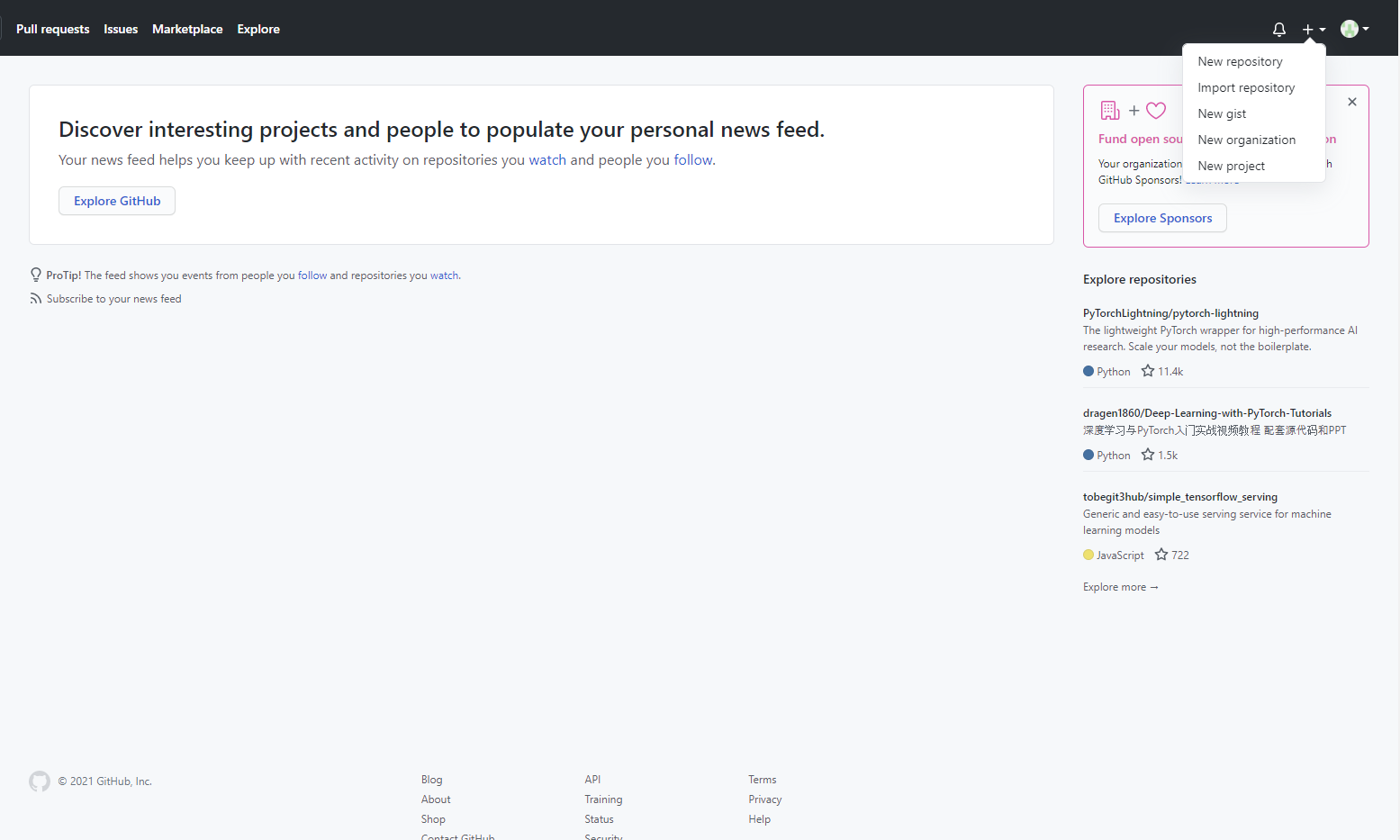Click Python label under pytorch-lightning
This screenshot has width=1400, height=840.
1114,372
